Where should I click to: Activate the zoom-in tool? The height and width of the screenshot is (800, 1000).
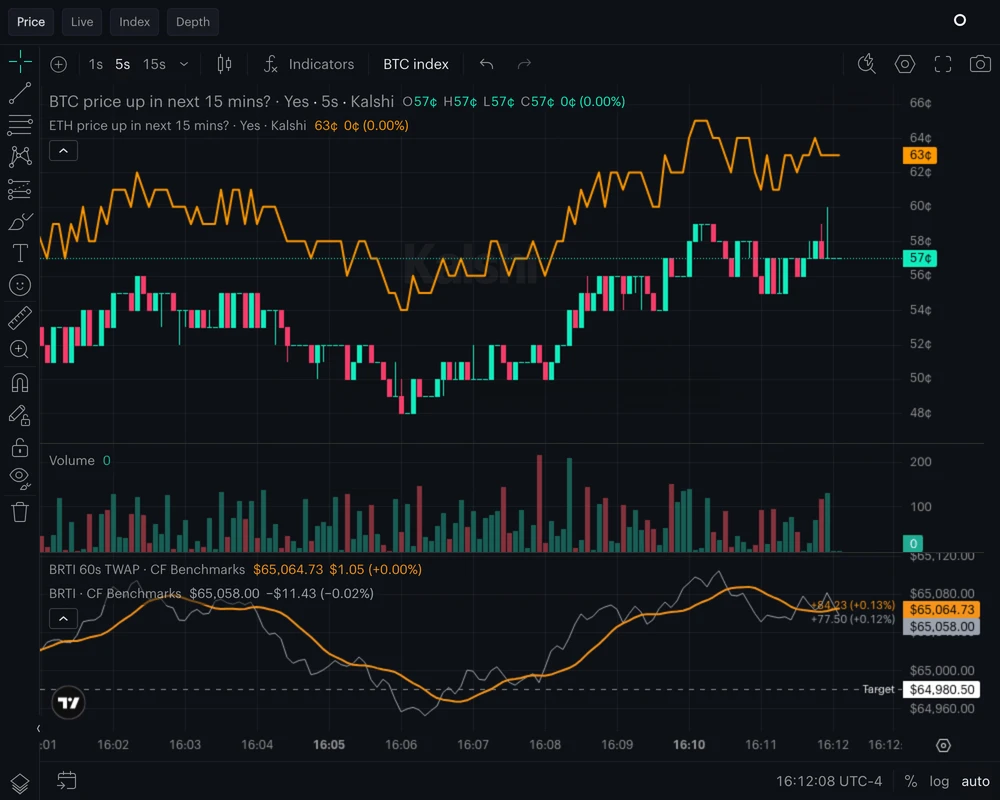pos(20,350)
